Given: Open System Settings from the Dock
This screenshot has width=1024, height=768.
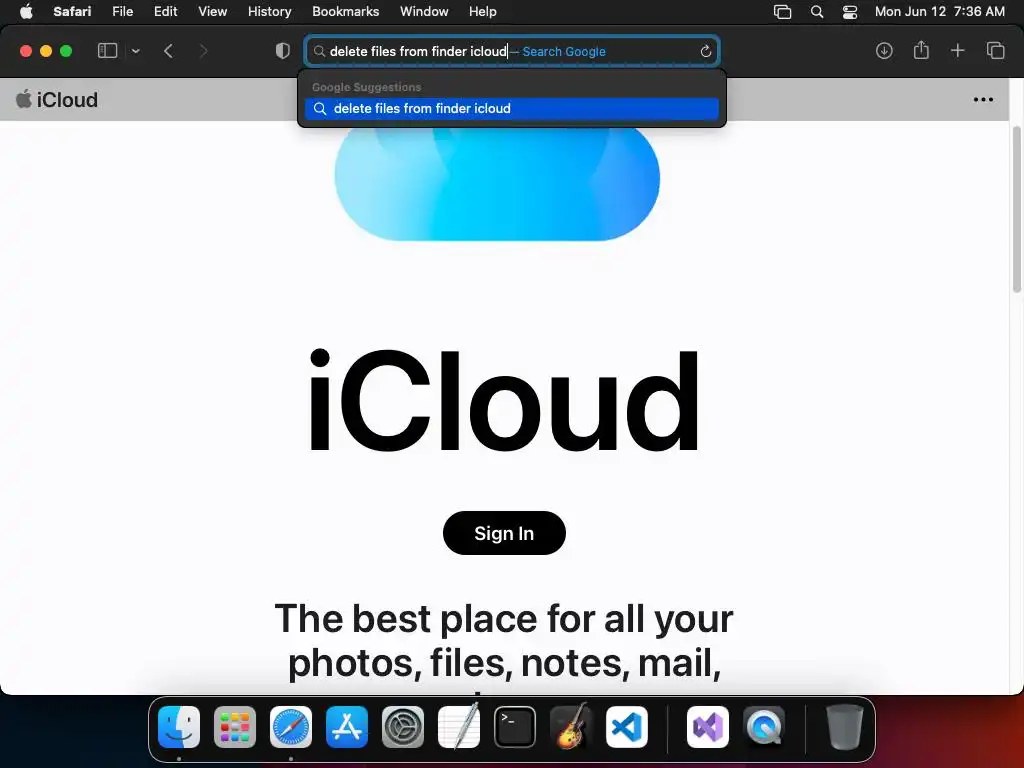Looking at the screenshot, I should coord(402,727).
